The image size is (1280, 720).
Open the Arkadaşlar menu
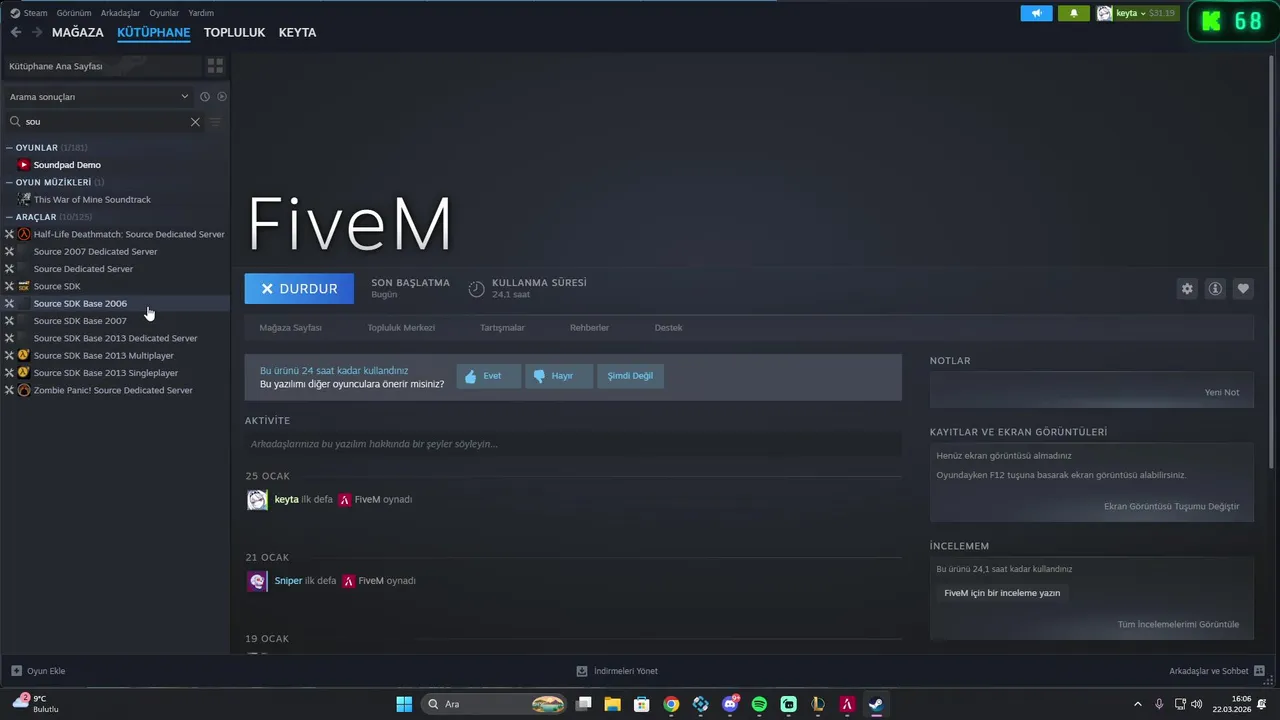tap(121, 13)
